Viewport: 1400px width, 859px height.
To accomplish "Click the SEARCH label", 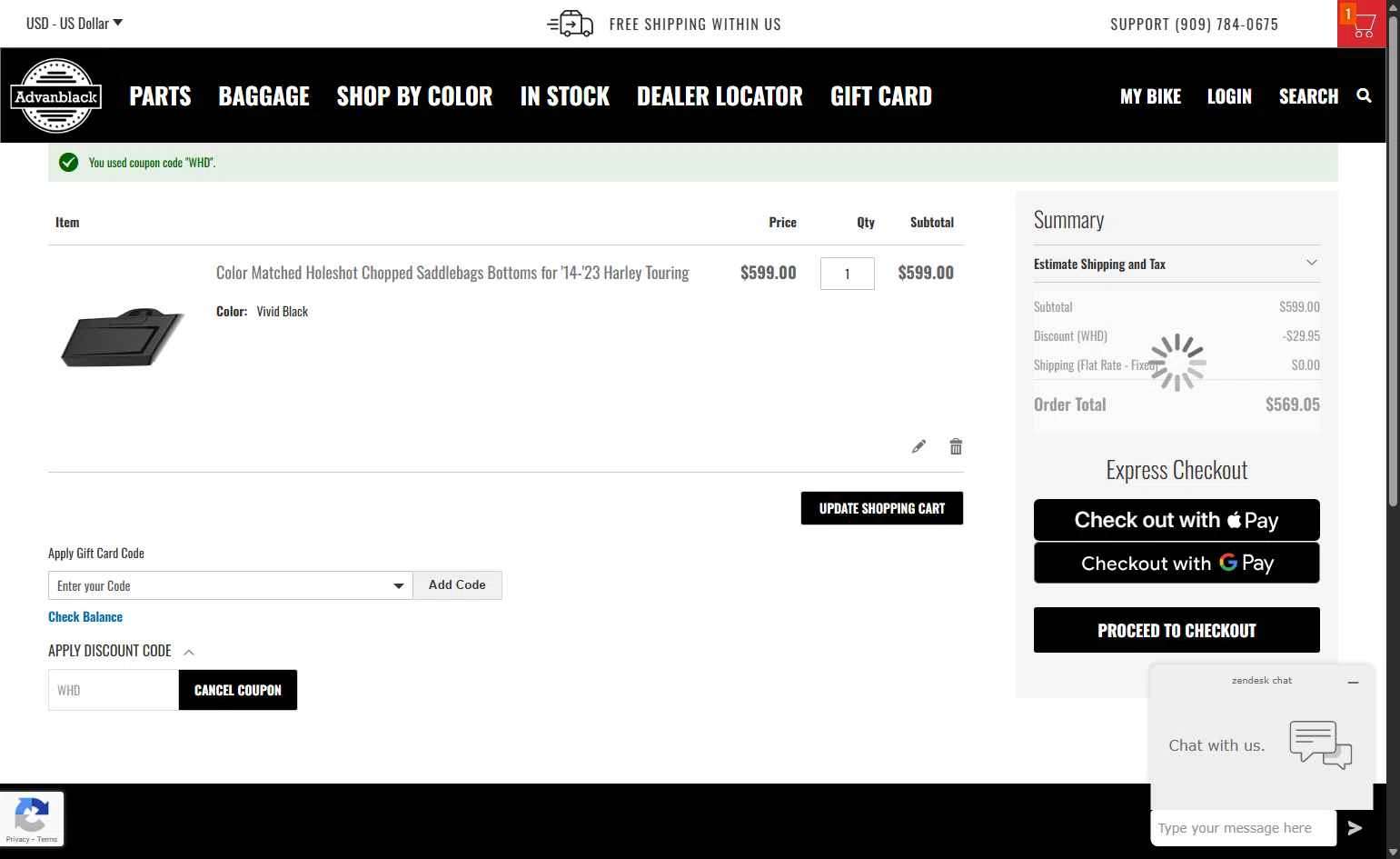I will click(x=1308, y=96).
